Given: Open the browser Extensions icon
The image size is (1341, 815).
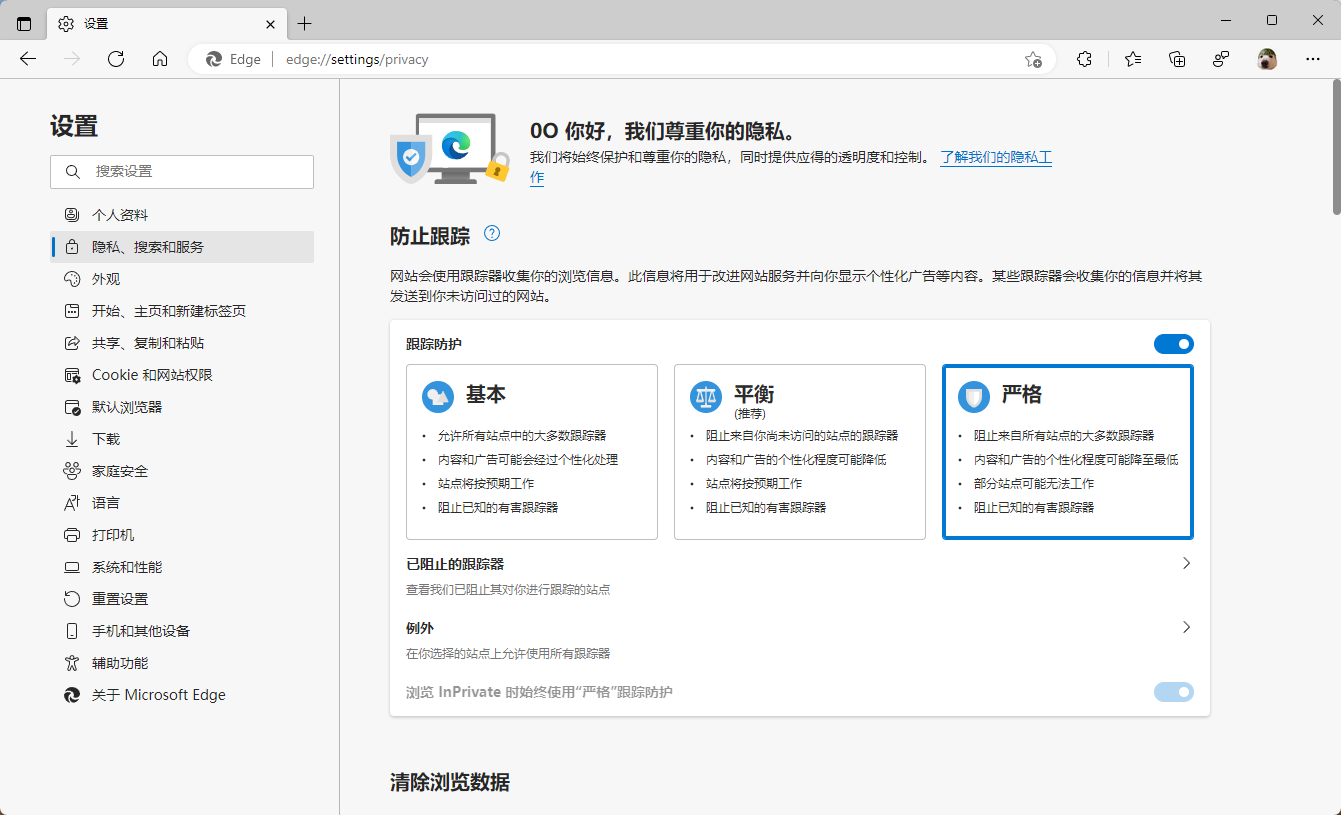Looking at the screenshot, I should (1084, 59).
